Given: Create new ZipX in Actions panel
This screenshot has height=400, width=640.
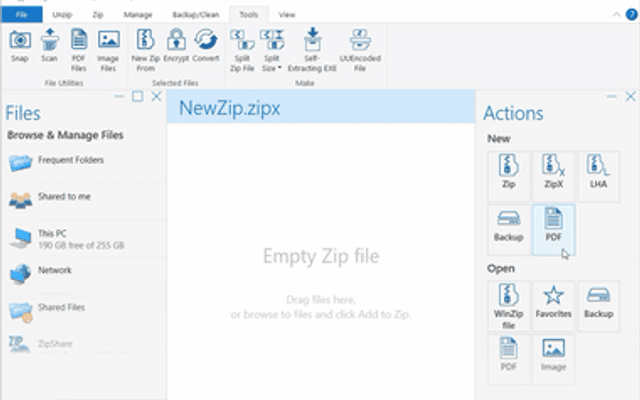Looking at the screenshot, I should (553, 176).
